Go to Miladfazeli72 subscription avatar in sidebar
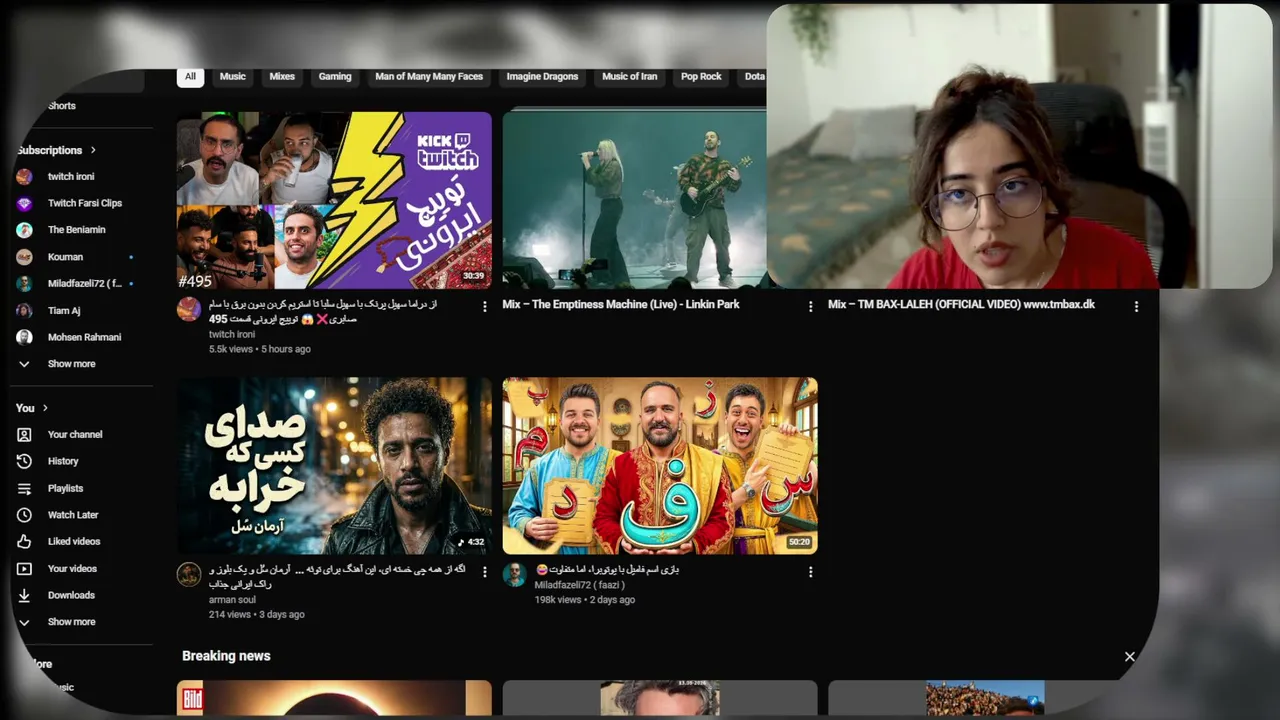 [x=24, y=284]
